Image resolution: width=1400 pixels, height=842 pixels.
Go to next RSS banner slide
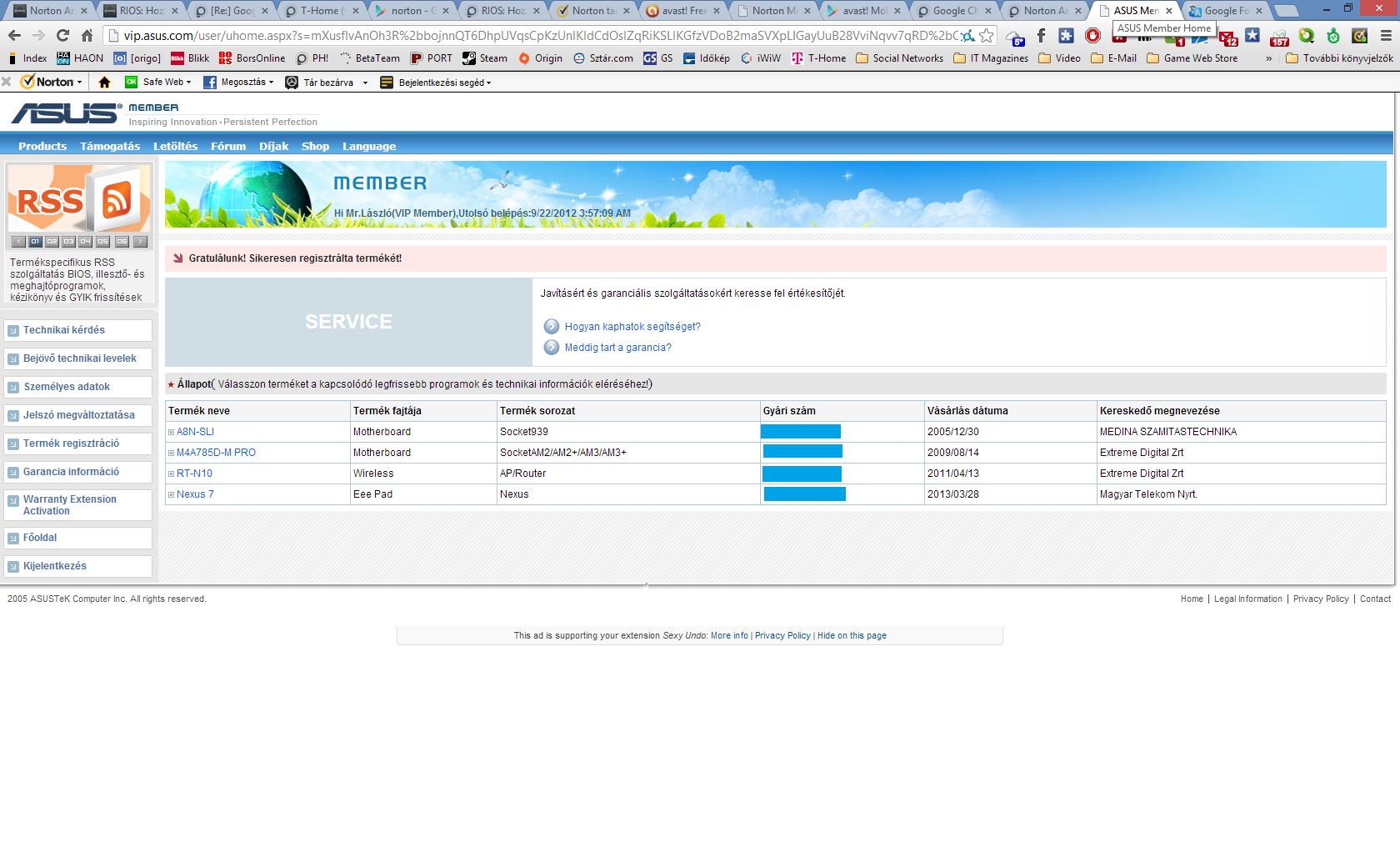pyautogui.click(x=140, y=242)
